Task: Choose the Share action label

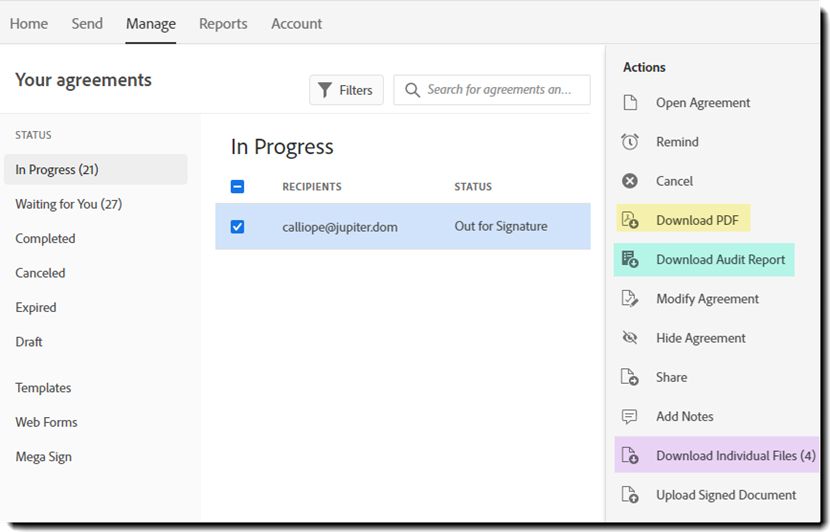Action: click(672, 377)
